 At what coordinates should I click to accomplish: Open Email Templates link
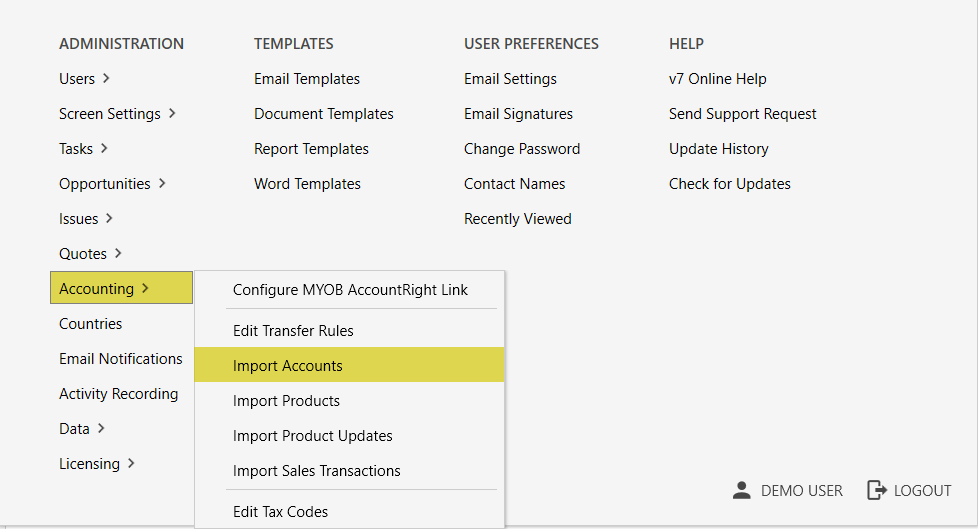[307, 79]
